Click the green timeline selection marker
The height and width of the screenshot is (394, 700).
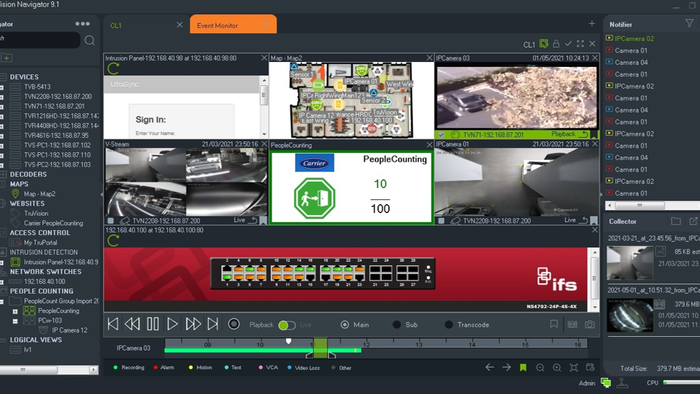coord(320,348)
